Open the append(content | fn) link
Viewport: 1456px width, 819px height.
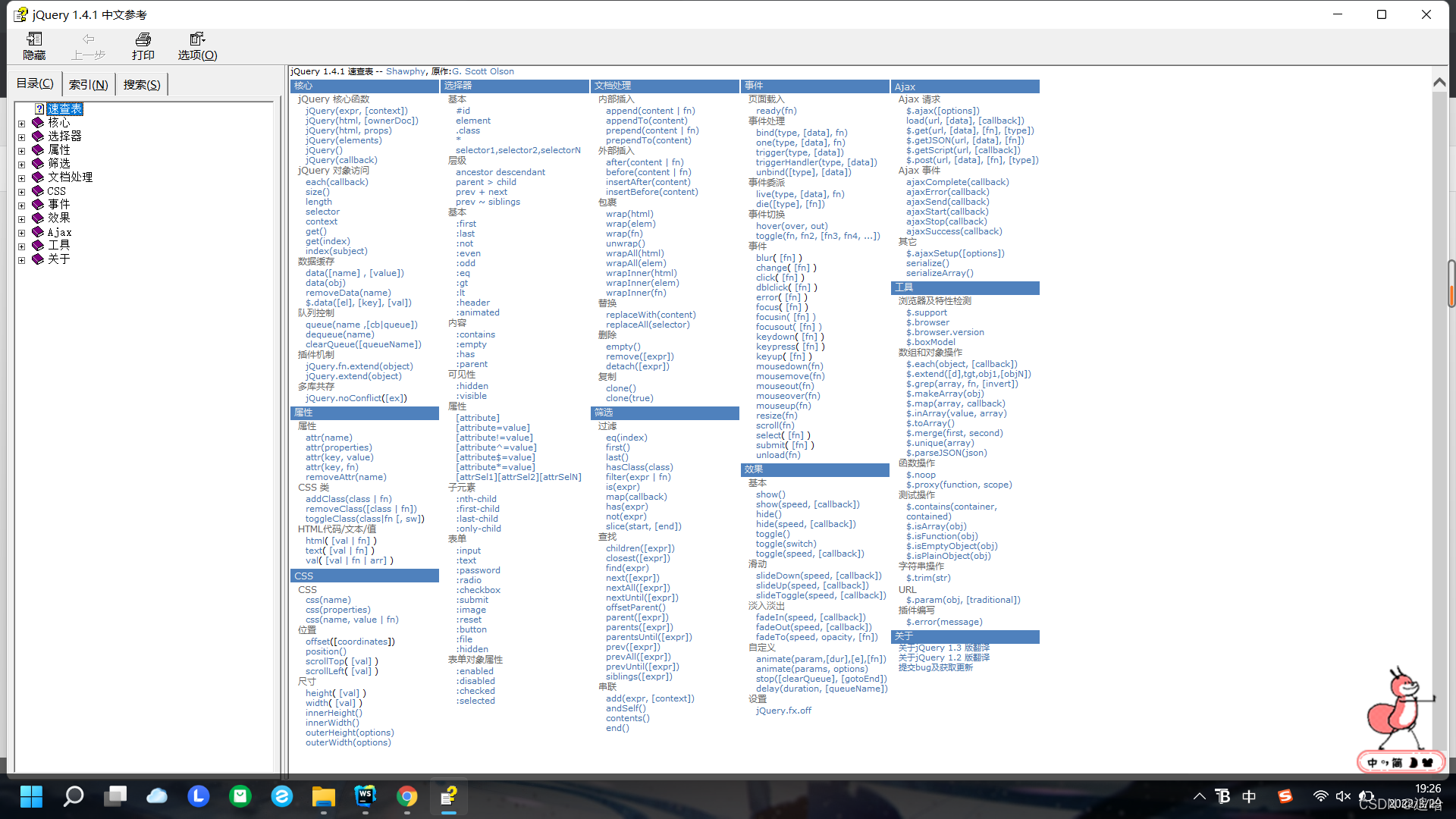point(651,111)
